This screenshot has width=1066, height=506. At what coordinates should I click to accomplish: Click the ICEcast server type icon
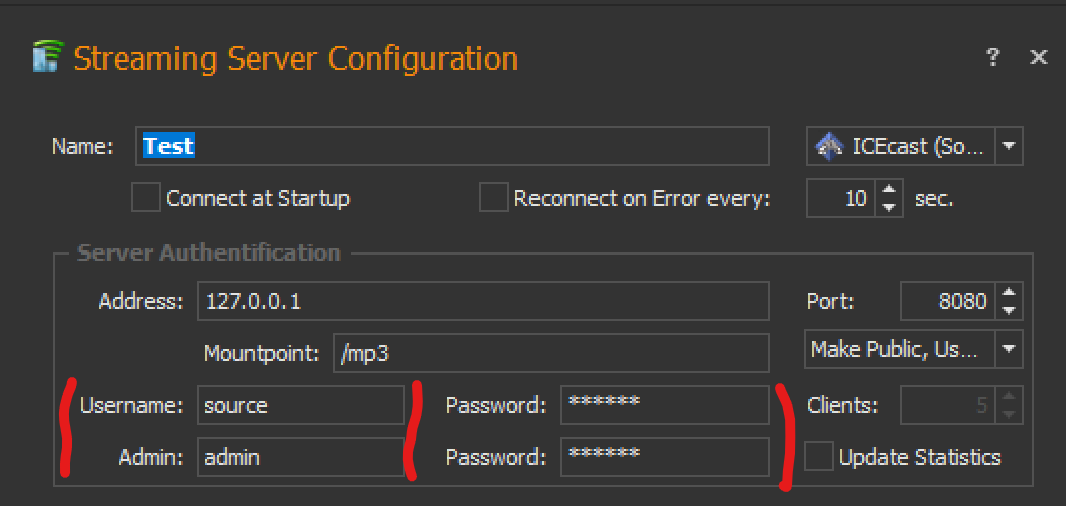click(829, 147)
